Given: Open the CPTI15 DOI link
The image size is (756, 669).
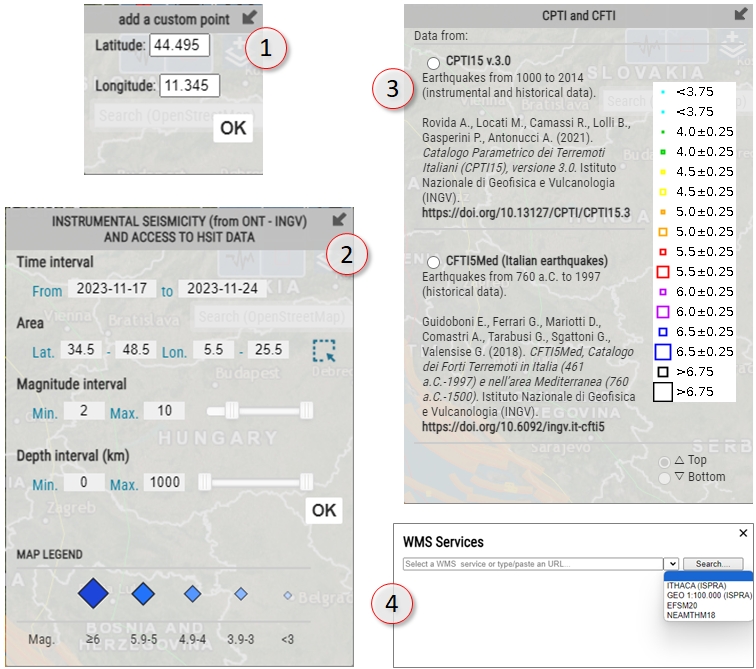Looking at the screenshot, I should tap(526, 213).
